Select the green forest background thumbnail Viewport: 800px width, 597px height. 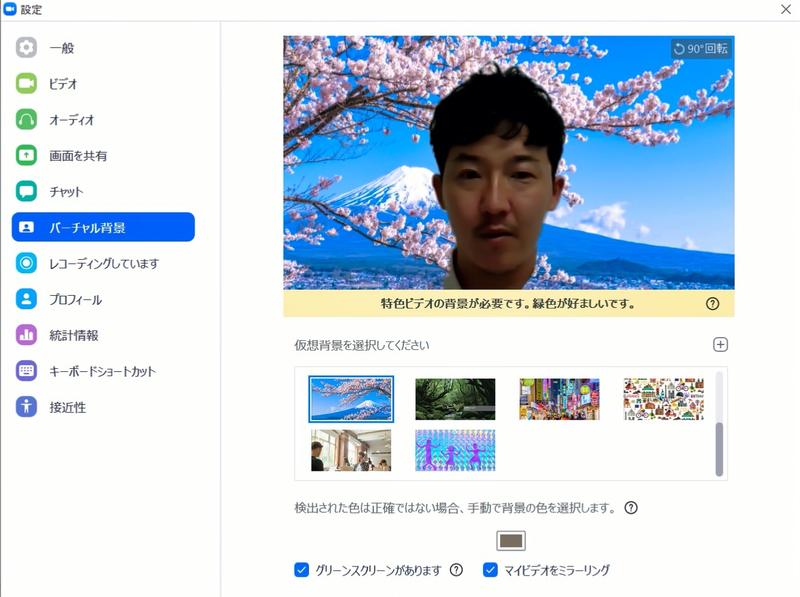[455, 399]
